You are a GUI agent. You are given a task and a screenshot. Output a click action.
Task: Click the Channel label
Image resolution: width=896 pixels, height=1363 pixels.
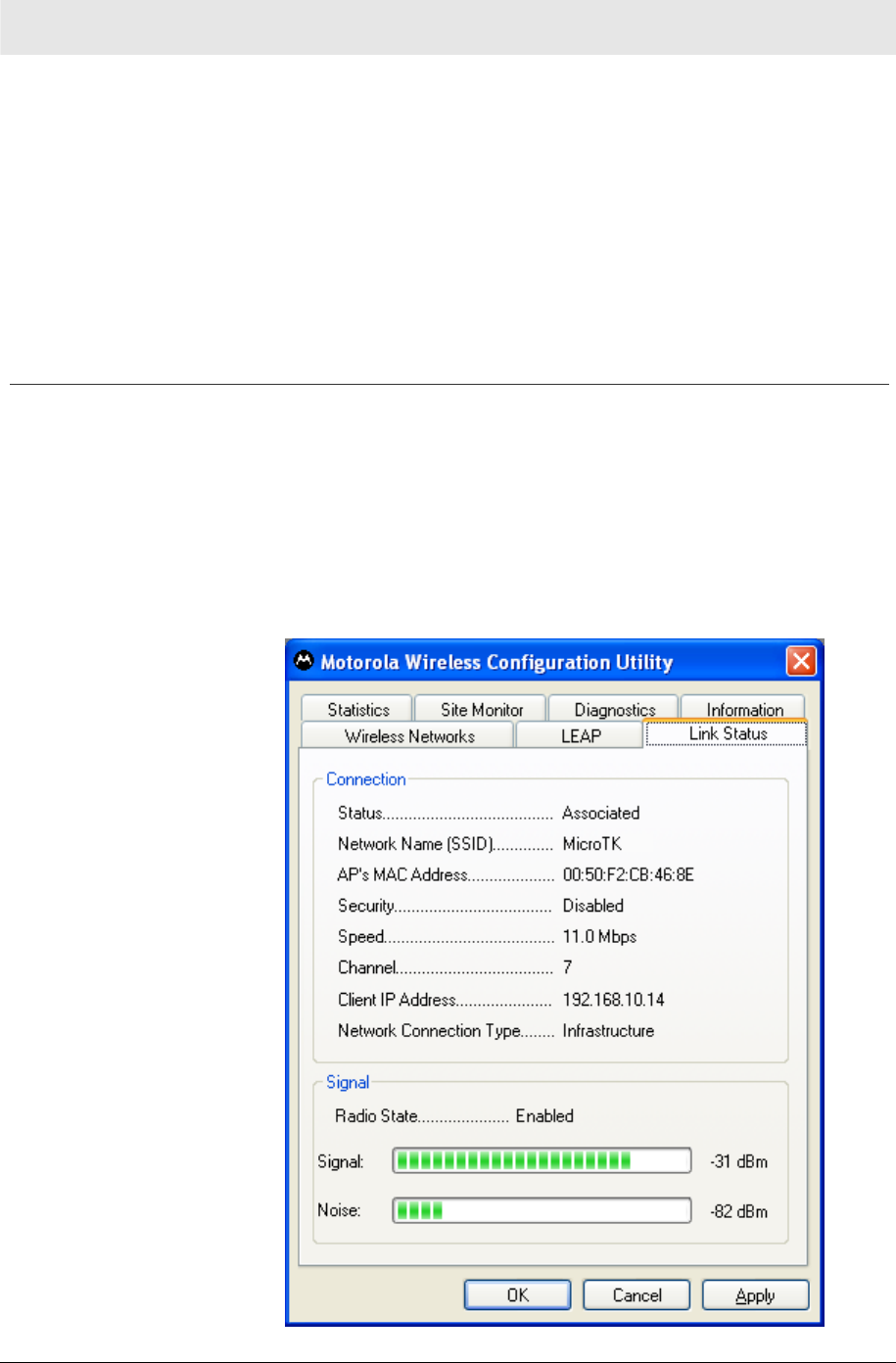[366, 967]
